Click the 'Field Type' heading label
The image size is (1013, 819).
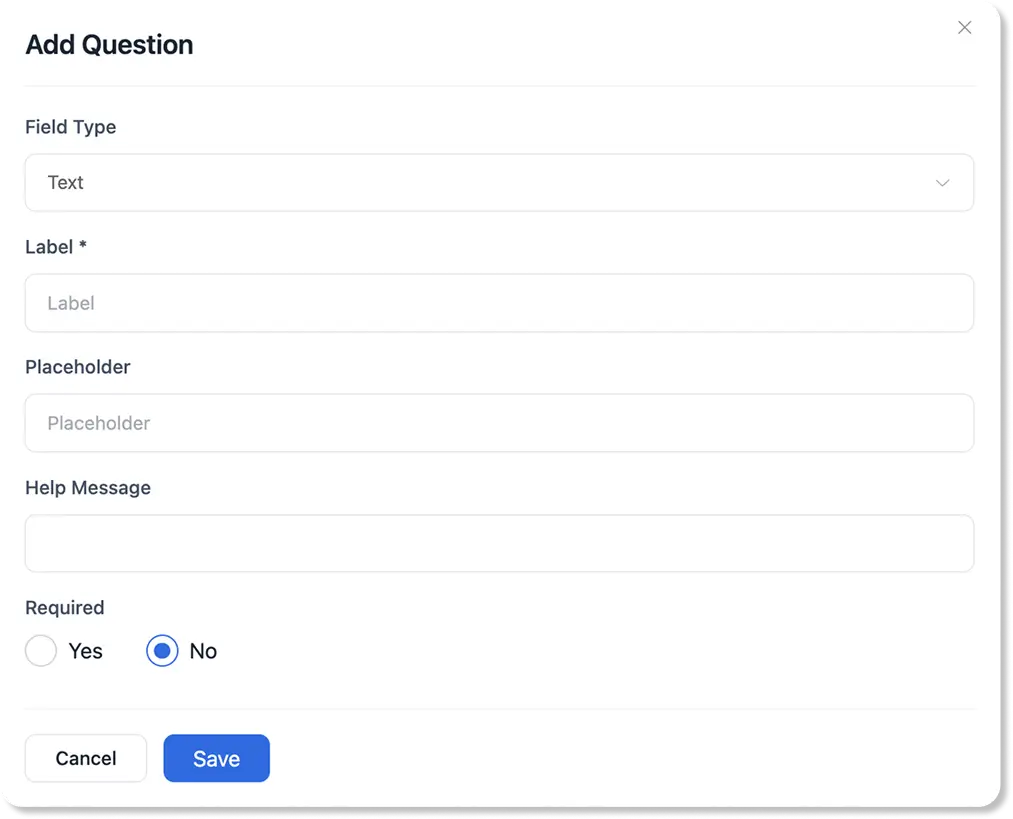coord(70,127)
